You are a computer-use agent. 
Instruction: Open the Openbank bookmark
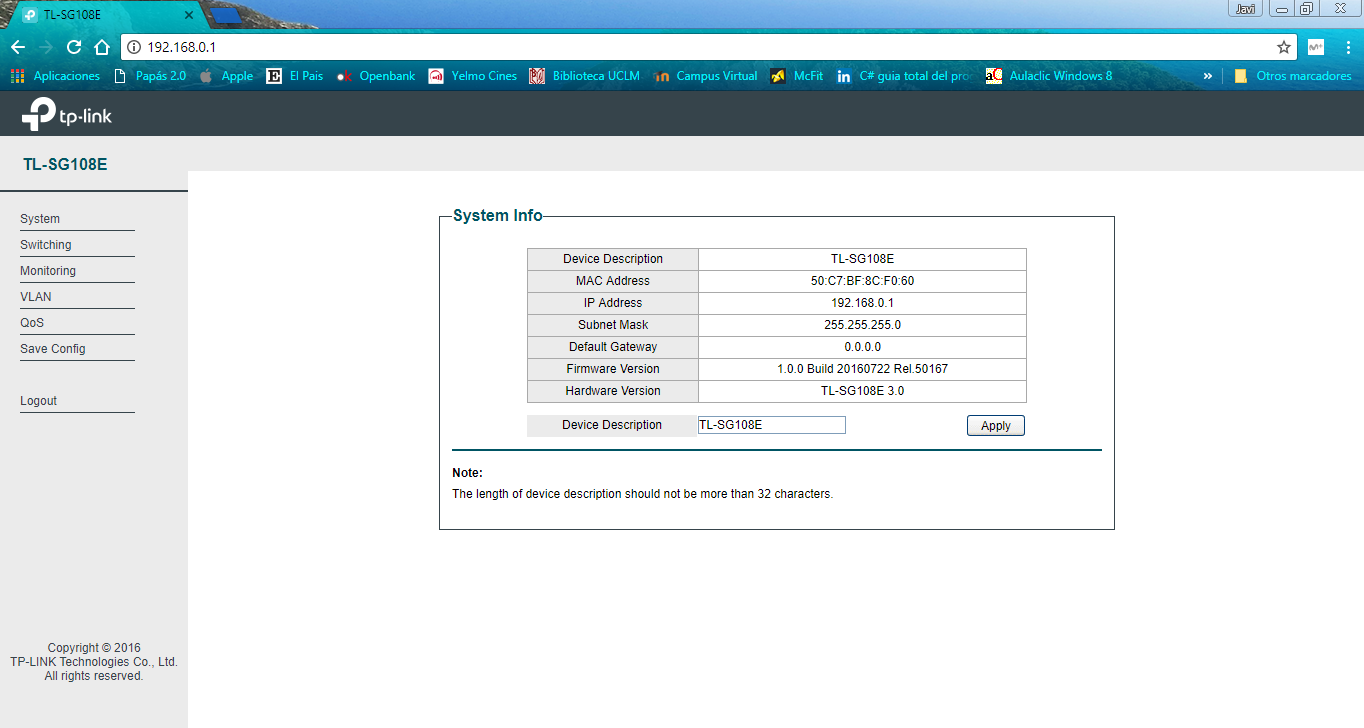click(376, 76)
